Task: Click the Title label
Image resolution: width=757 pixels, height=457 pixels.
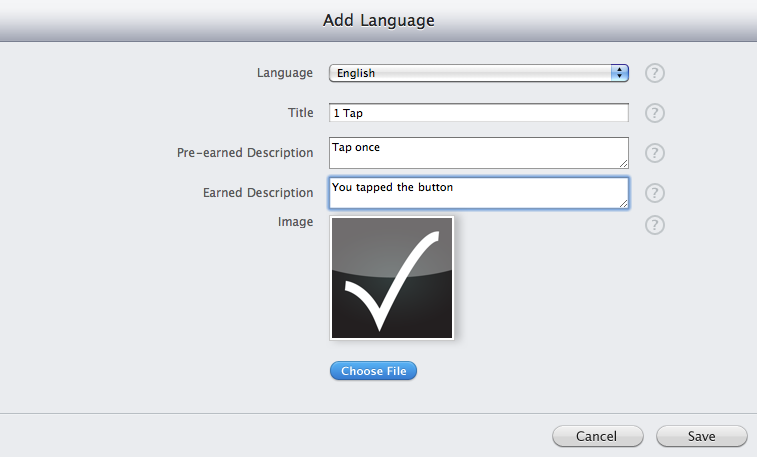Action: click(x=301, y=113)
